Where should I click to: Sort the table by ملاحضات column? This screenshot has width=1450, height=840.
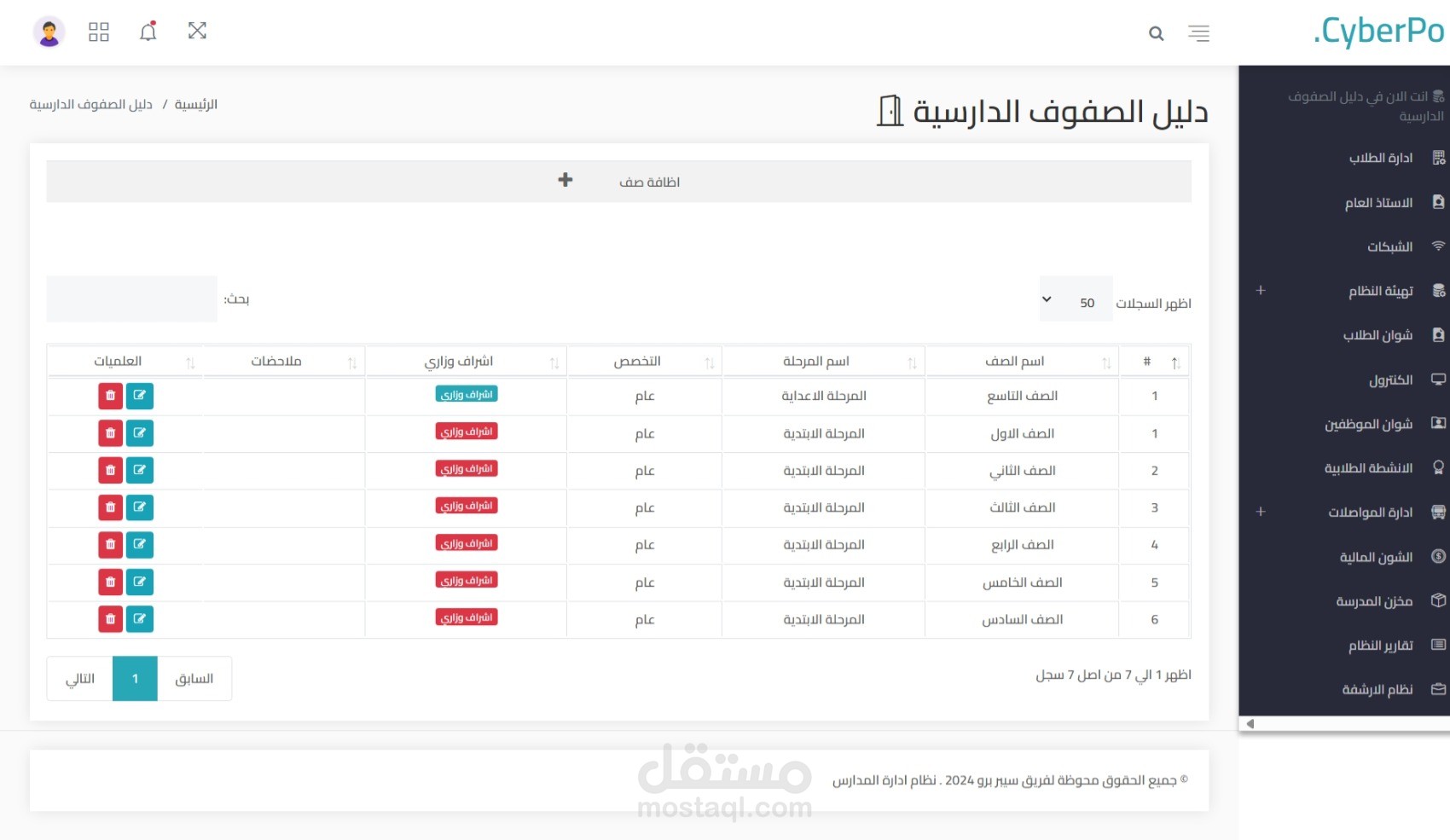284,362
